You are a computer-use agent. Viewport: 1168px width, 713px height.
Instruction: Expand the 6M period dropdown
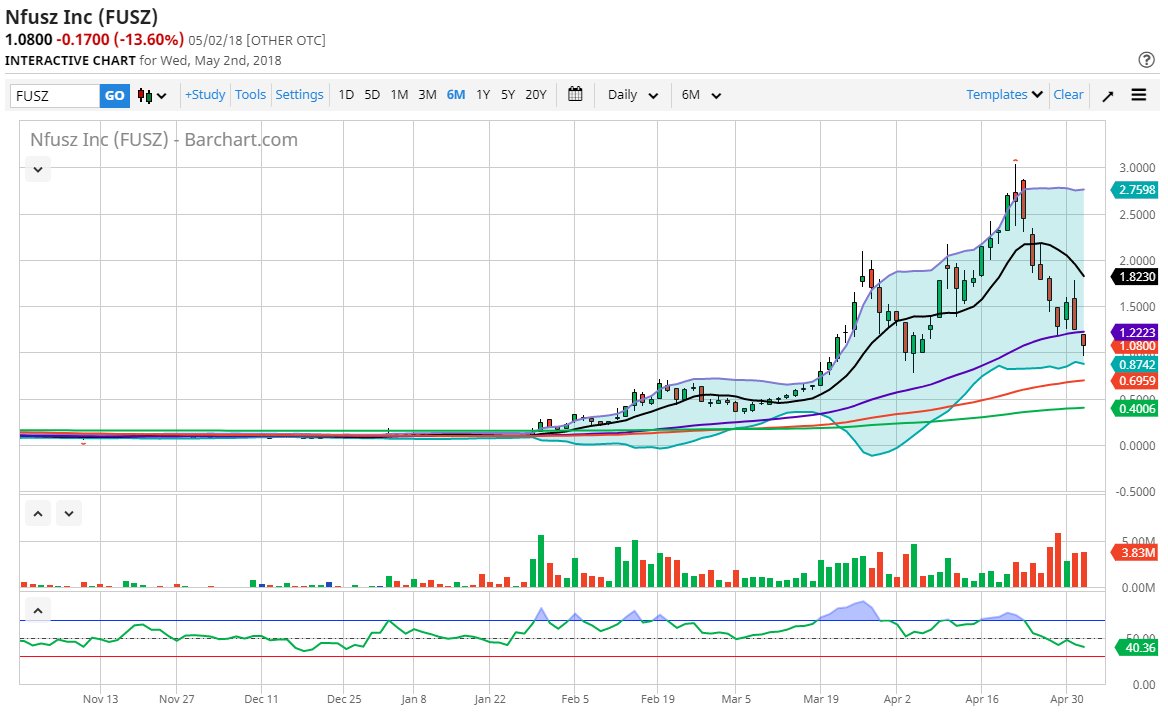click(701, 95)
